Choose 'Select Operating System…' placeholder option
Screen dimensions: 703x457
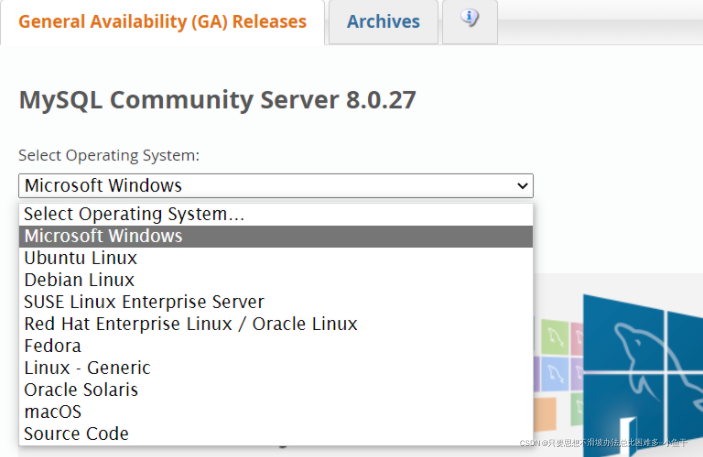276,214
